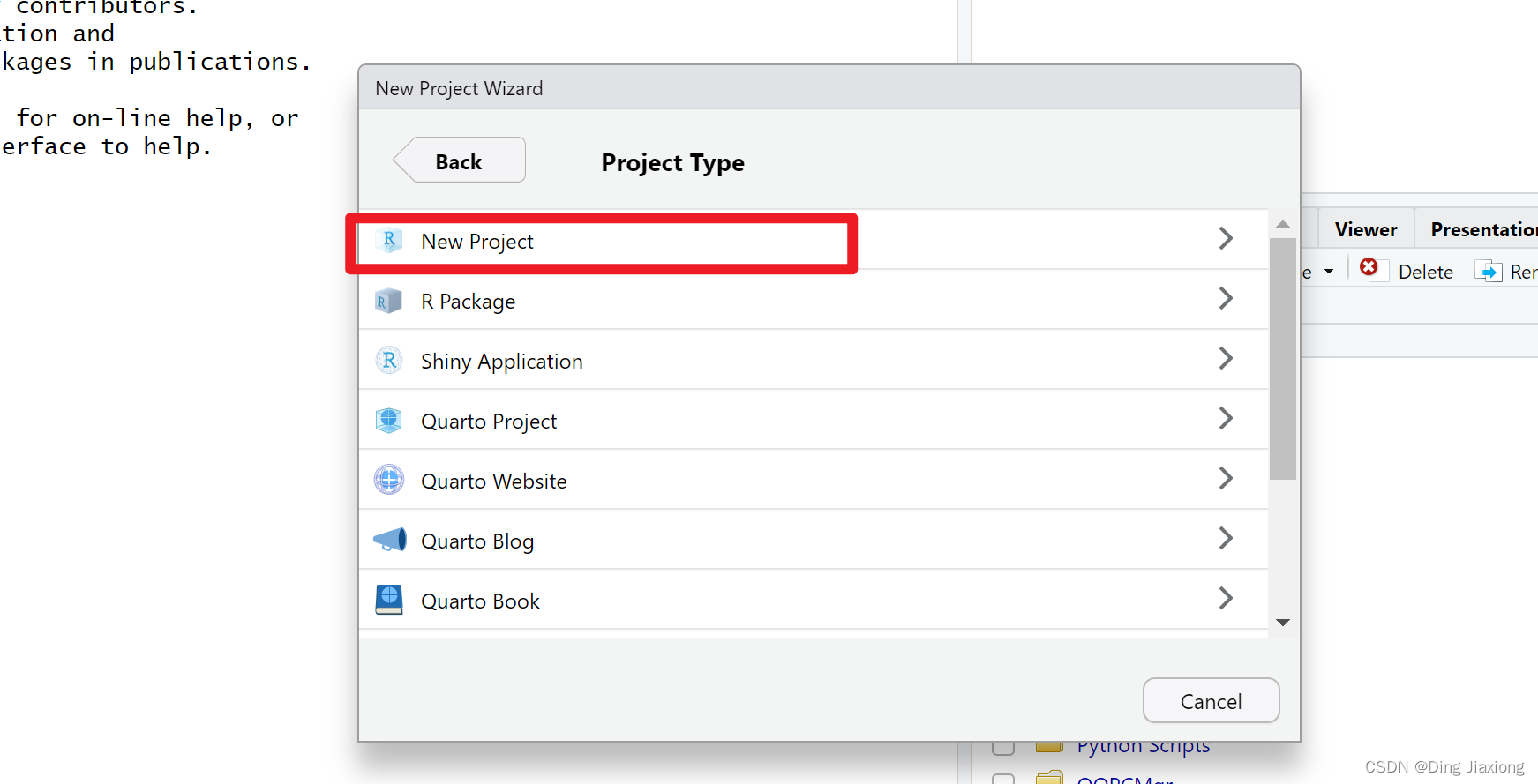Click the red Delete icon in Files toolbar

(x=1369, y=268)
